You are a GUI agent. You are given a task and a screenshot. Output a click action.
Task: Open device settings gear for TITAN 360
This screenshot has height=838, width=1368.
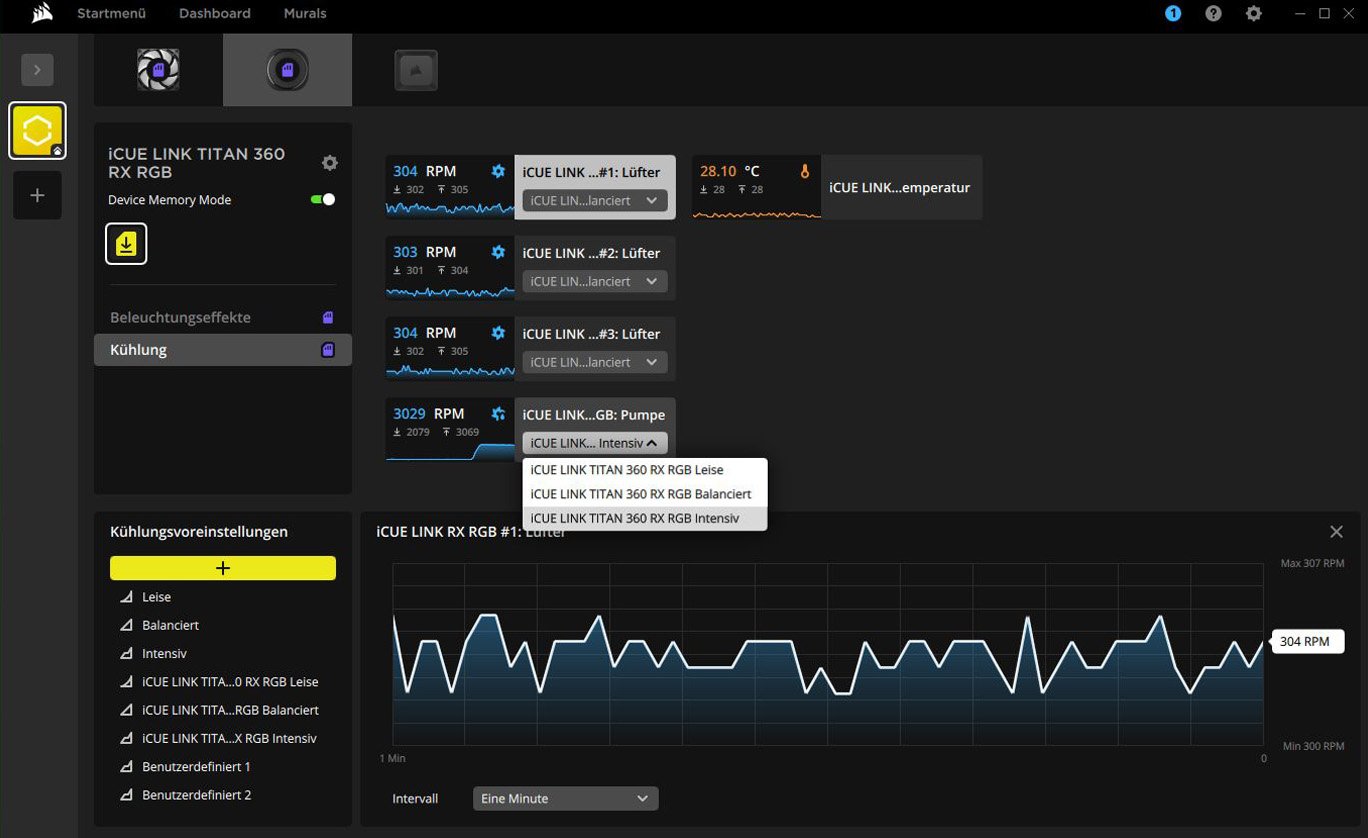click(330, 163)
